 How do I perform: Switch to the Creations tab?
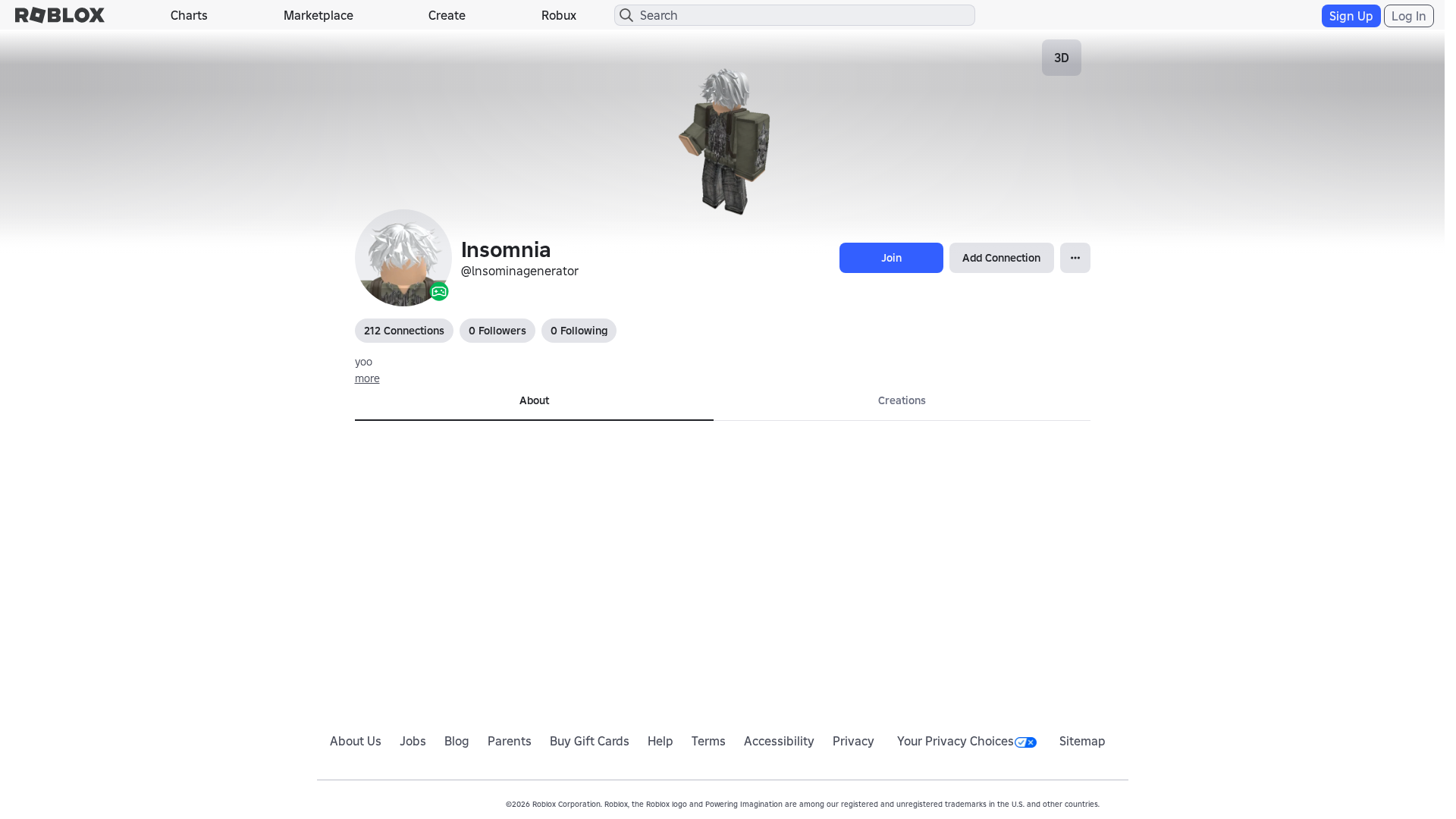[902, 401]
